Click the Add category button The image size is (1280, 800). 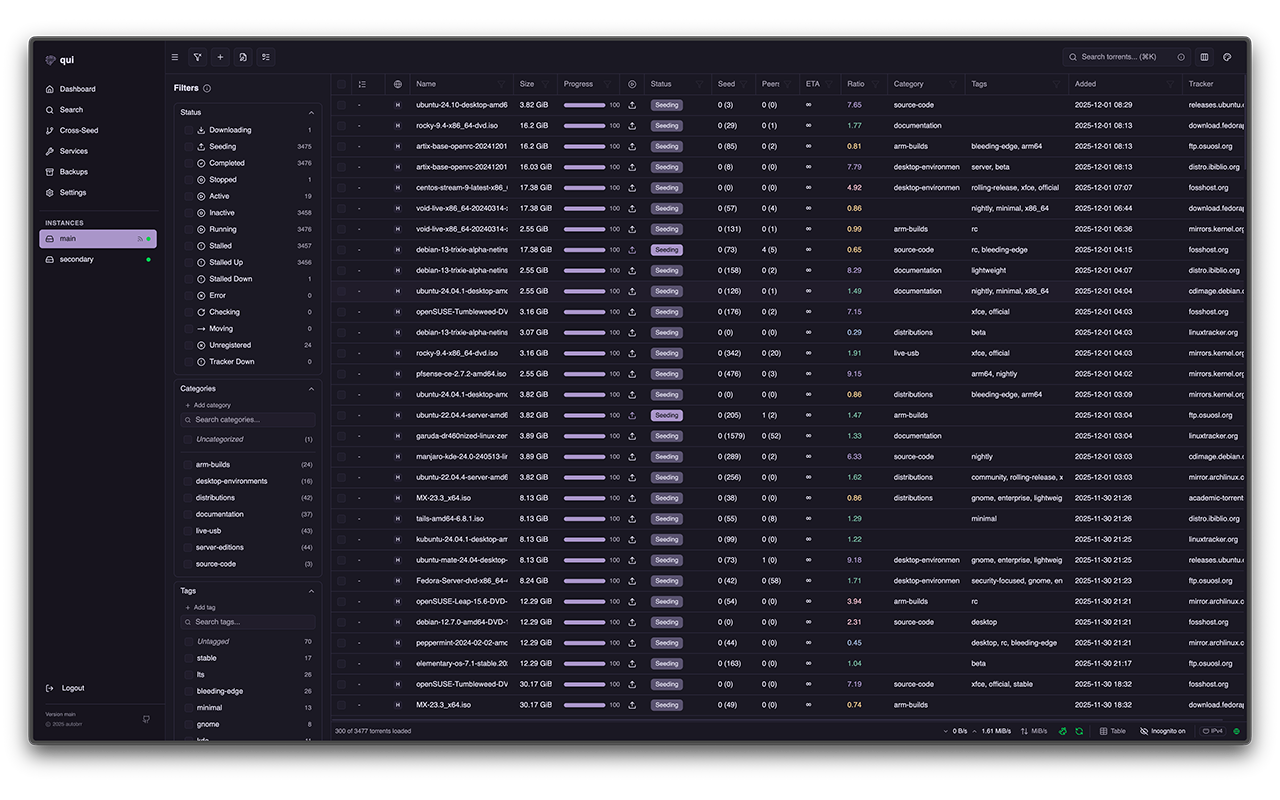[x=208, y=405]
